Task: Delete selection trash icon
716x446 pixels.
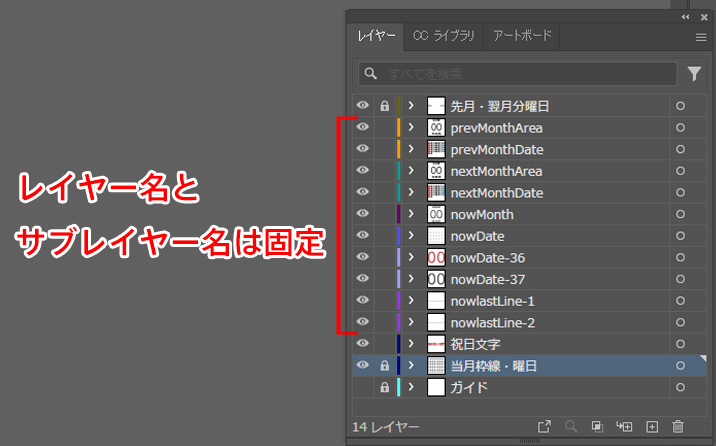Action: (x=678, y=426)
